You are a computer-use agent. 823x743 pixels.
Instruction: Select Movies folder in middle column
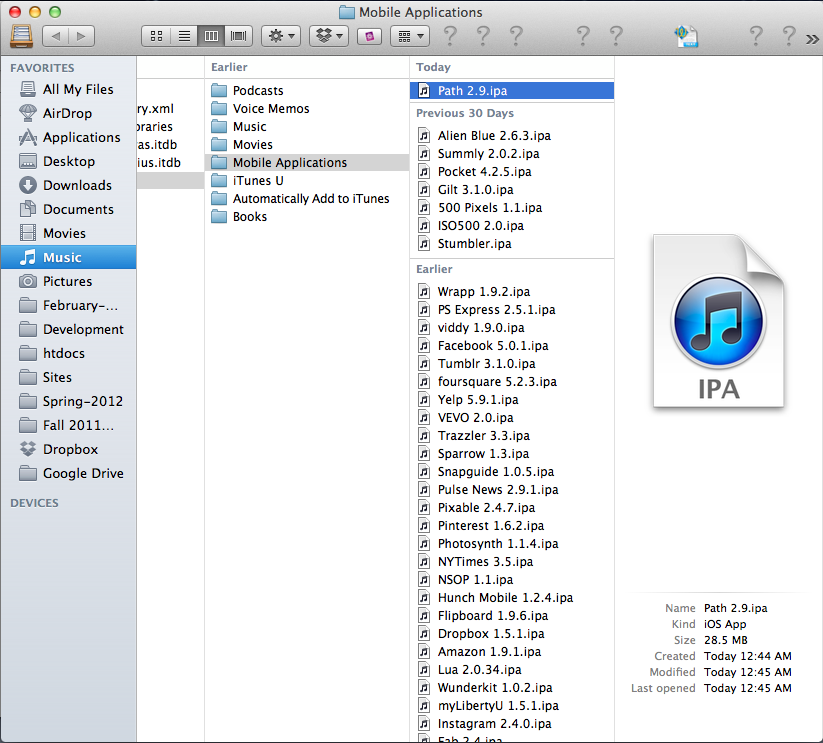click(307, 144)
